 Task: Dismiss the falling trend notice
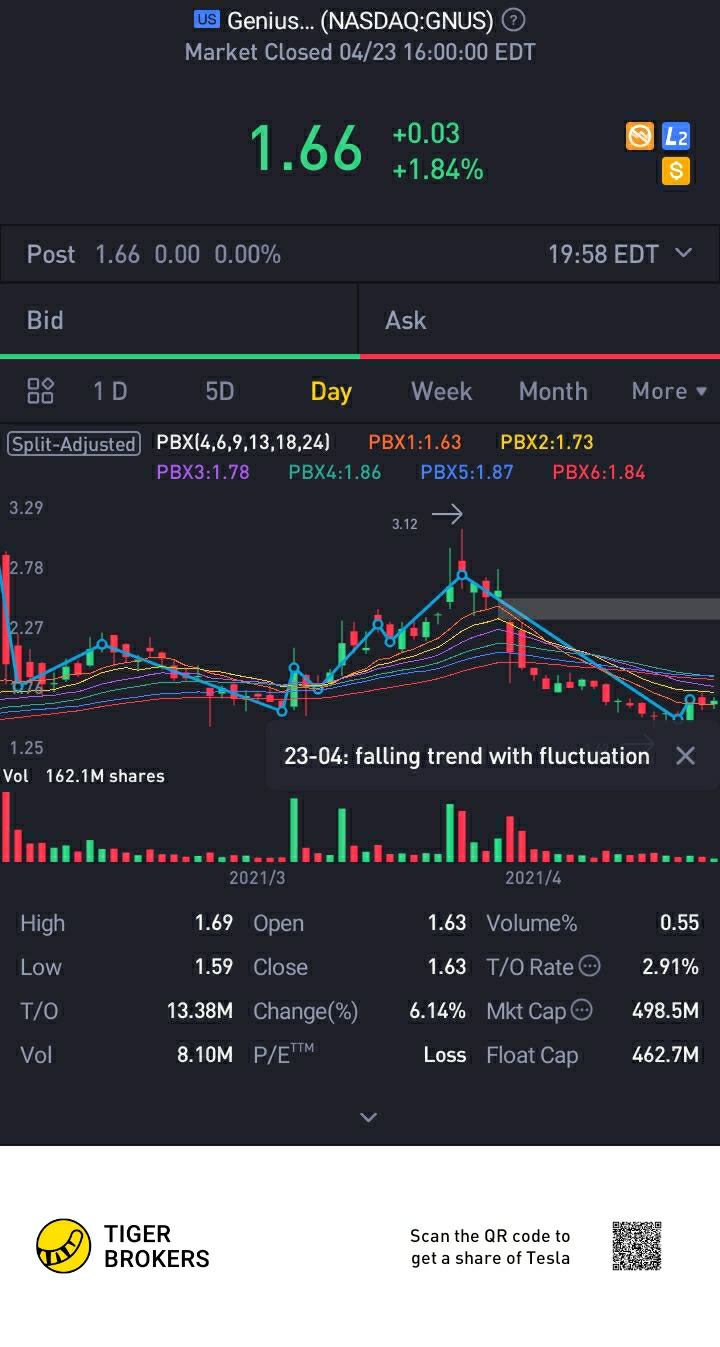(685, 756)
